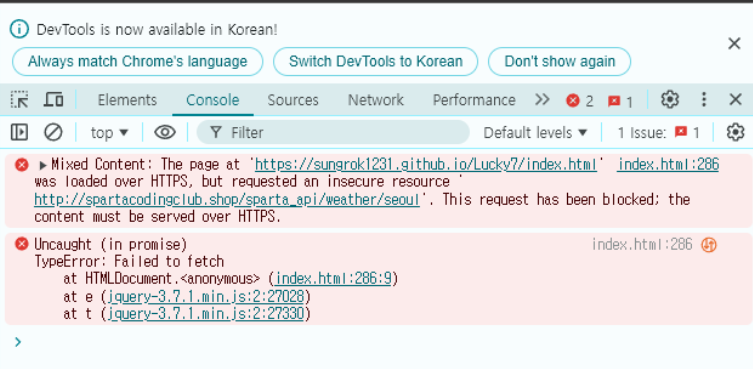Click the filter funnel icon
The image size is (753, 369).
216,132
